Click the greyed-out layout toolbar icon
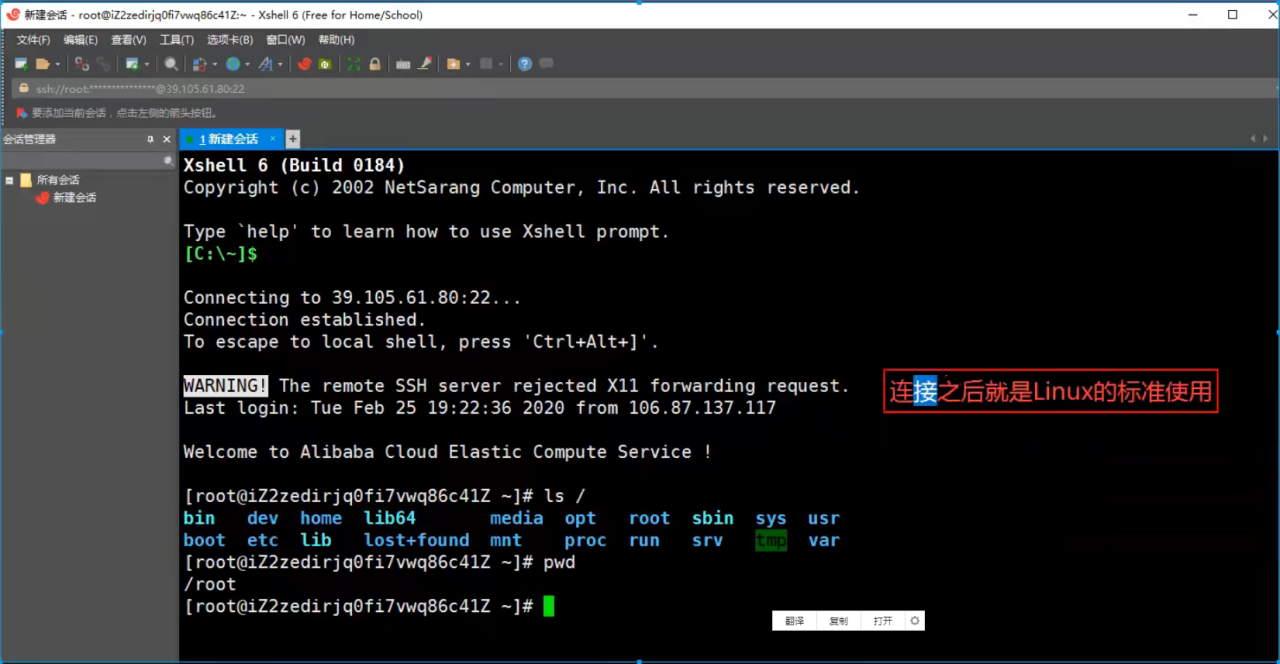Image resolution: width=1280 pixels, height=664 pixels. [x=486, y=64]
